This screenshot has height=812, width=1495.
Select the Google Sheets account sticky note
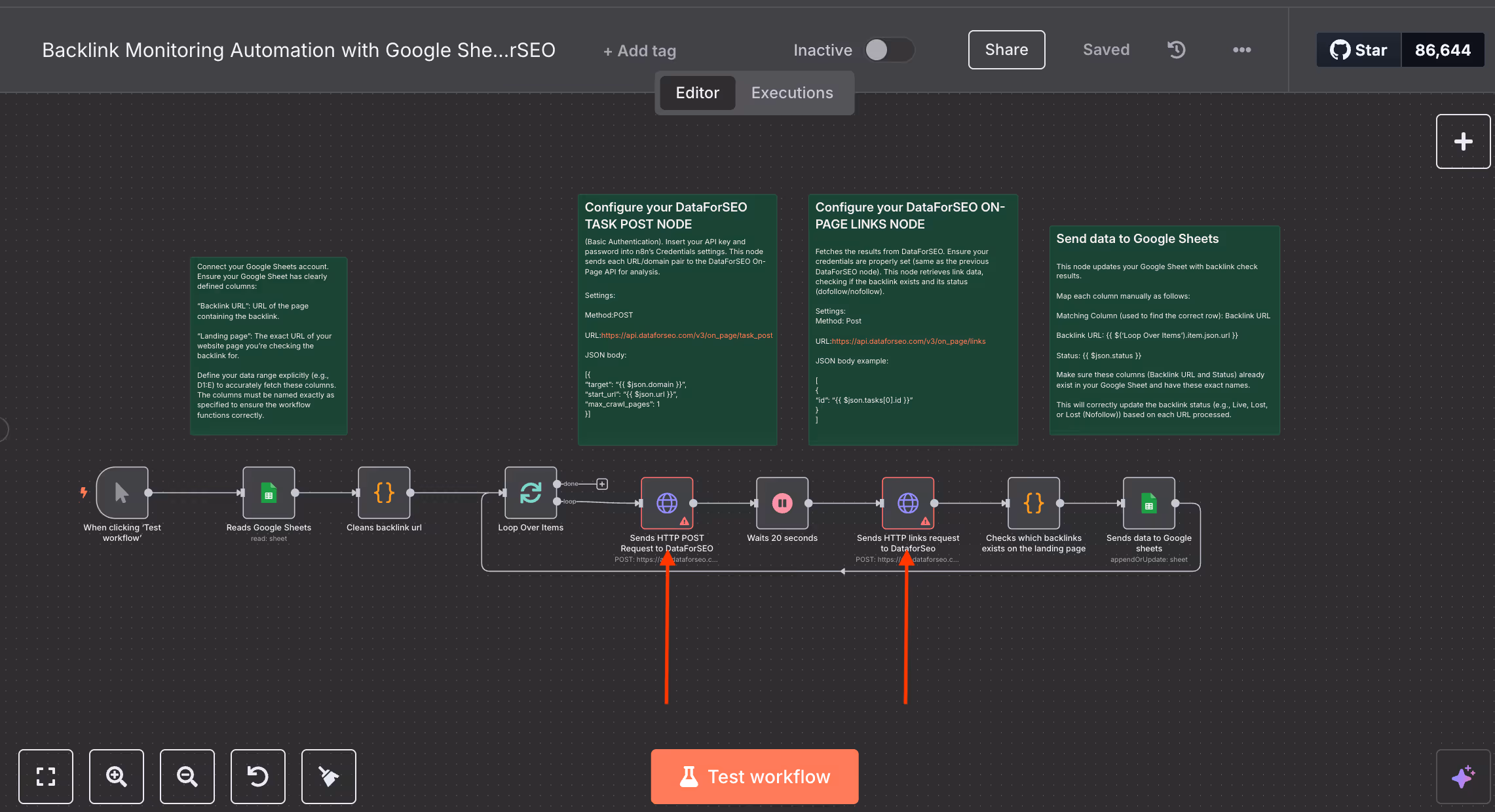pos(269,346)
